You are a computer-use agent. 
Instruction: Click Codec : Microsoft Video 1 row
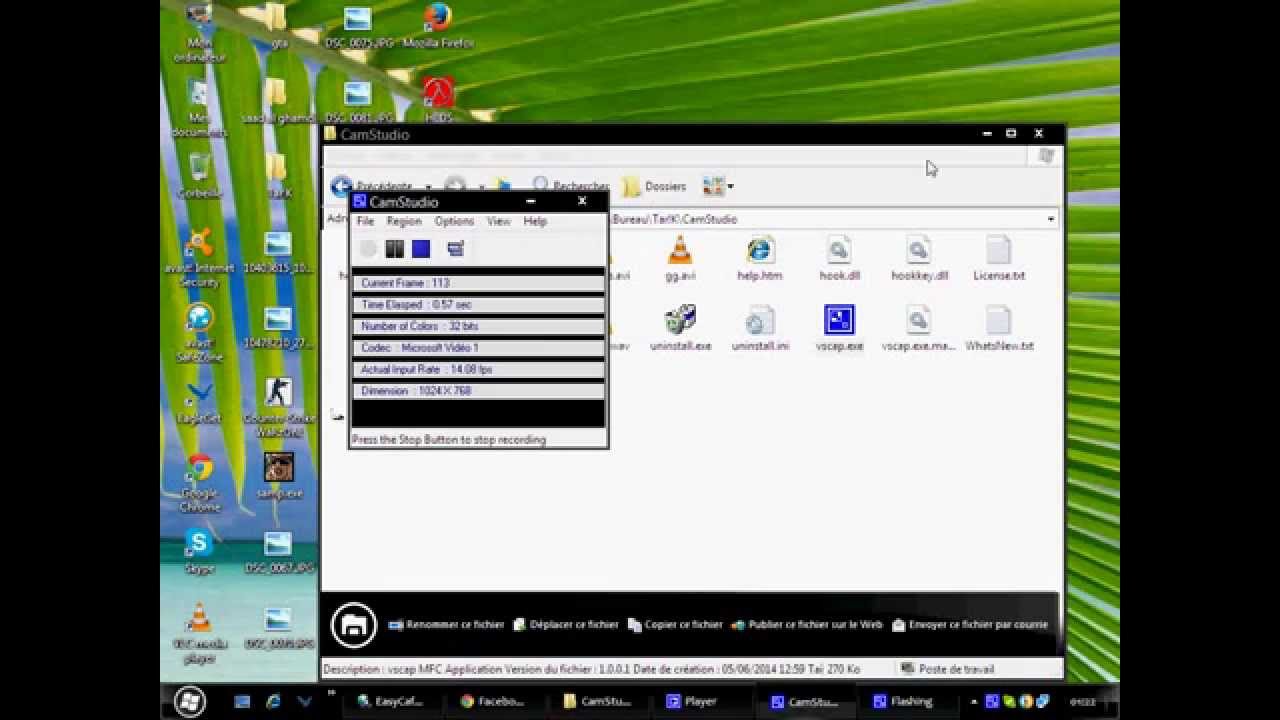(478, 348)
